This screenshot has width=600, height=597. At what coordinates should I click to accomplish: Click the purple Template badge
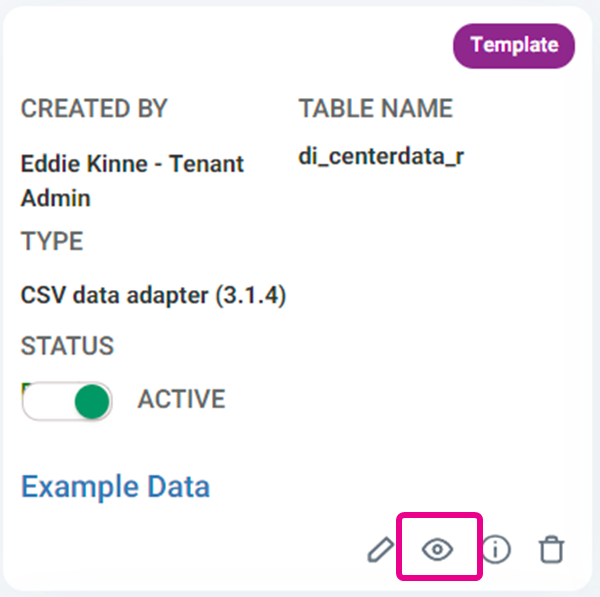[514, 46]
